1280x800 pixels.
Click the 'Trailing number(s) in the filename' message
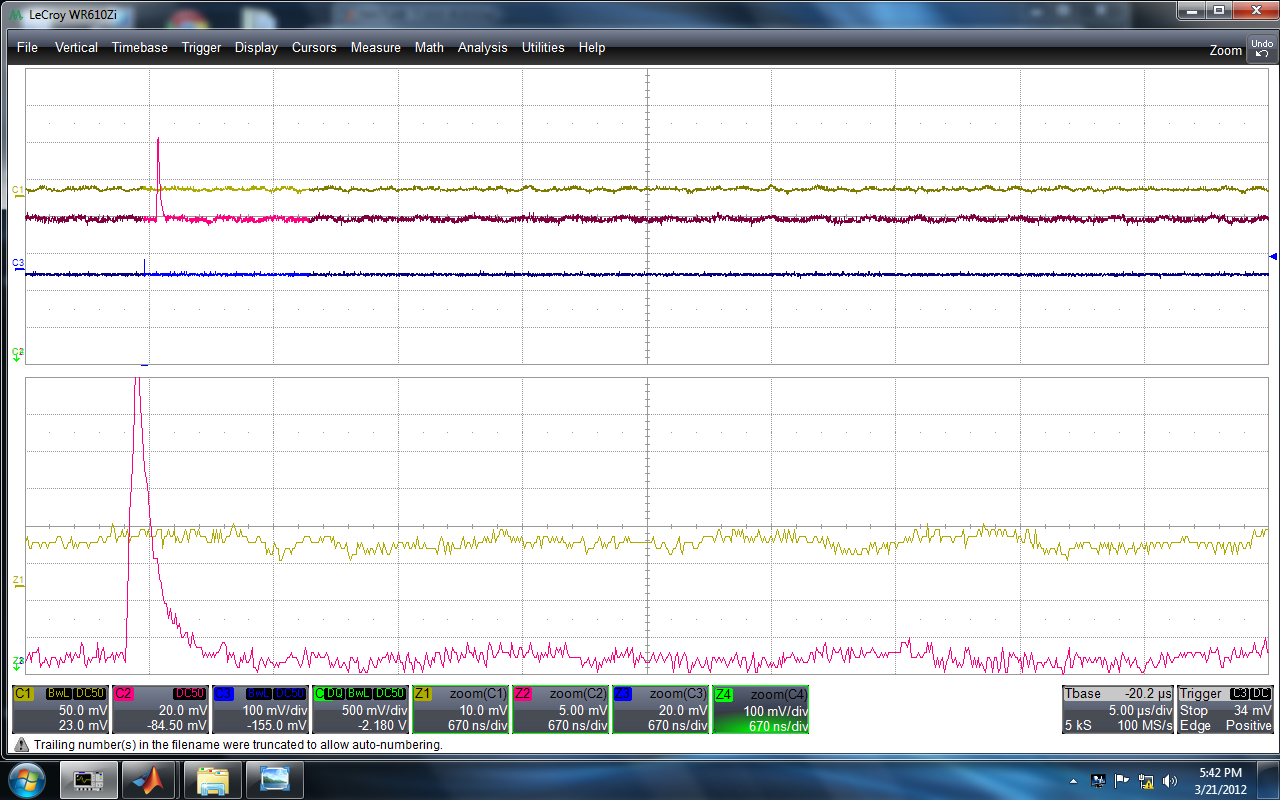[x=238, y=745]
